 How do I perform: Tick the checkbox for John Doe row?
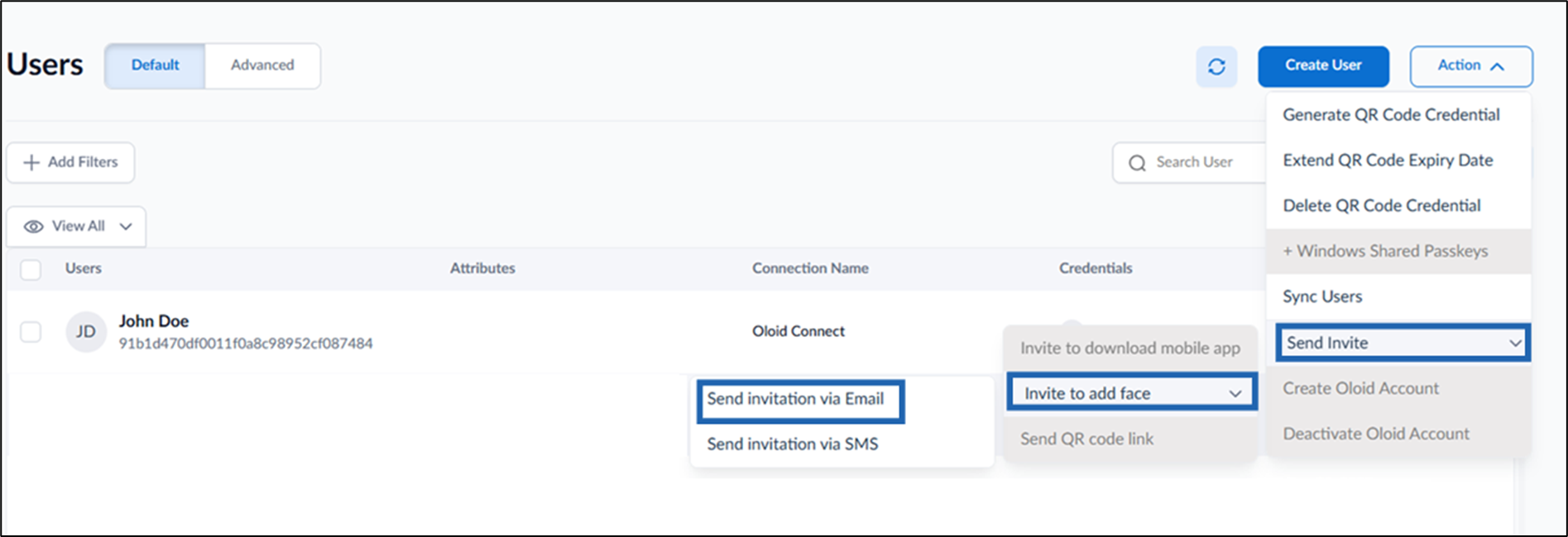(31, 332)
